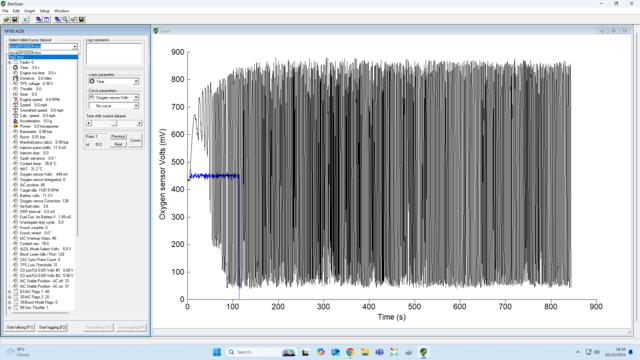Click the sixth toolbar icon left of magnifier
The height and width of the screenshot is (360, 640).
(x=58, y=19)
